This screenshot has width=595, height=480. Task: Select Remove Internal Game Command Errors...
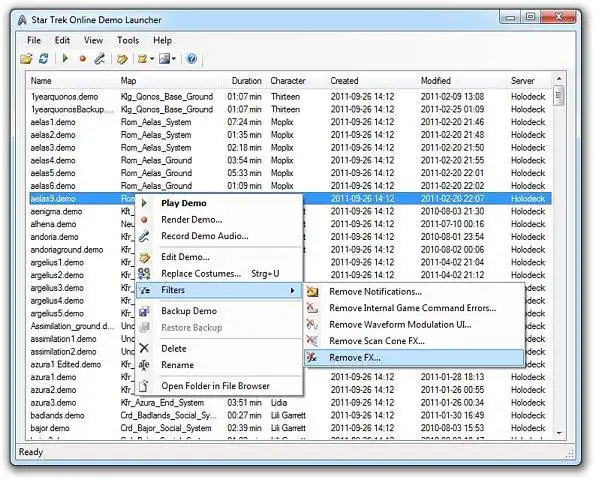(x=414, y=308)
